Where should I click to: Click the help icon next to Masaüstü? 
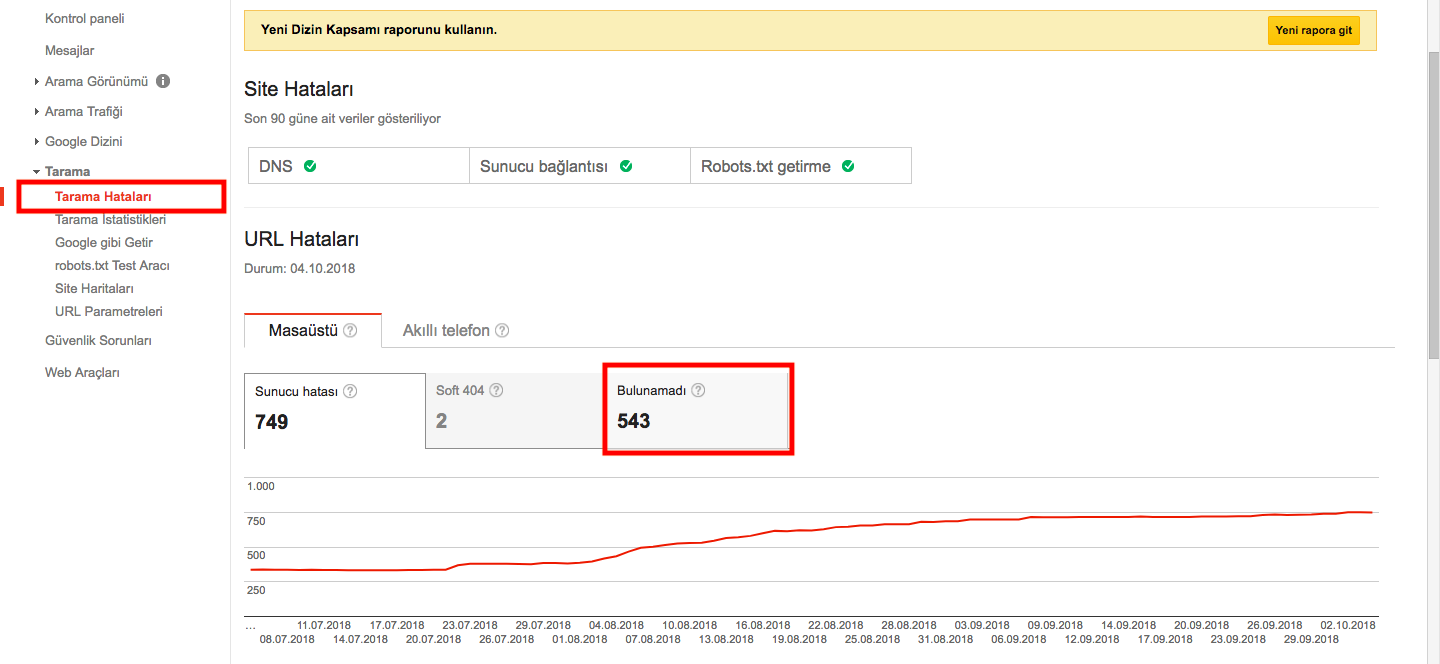click(350, 330)
